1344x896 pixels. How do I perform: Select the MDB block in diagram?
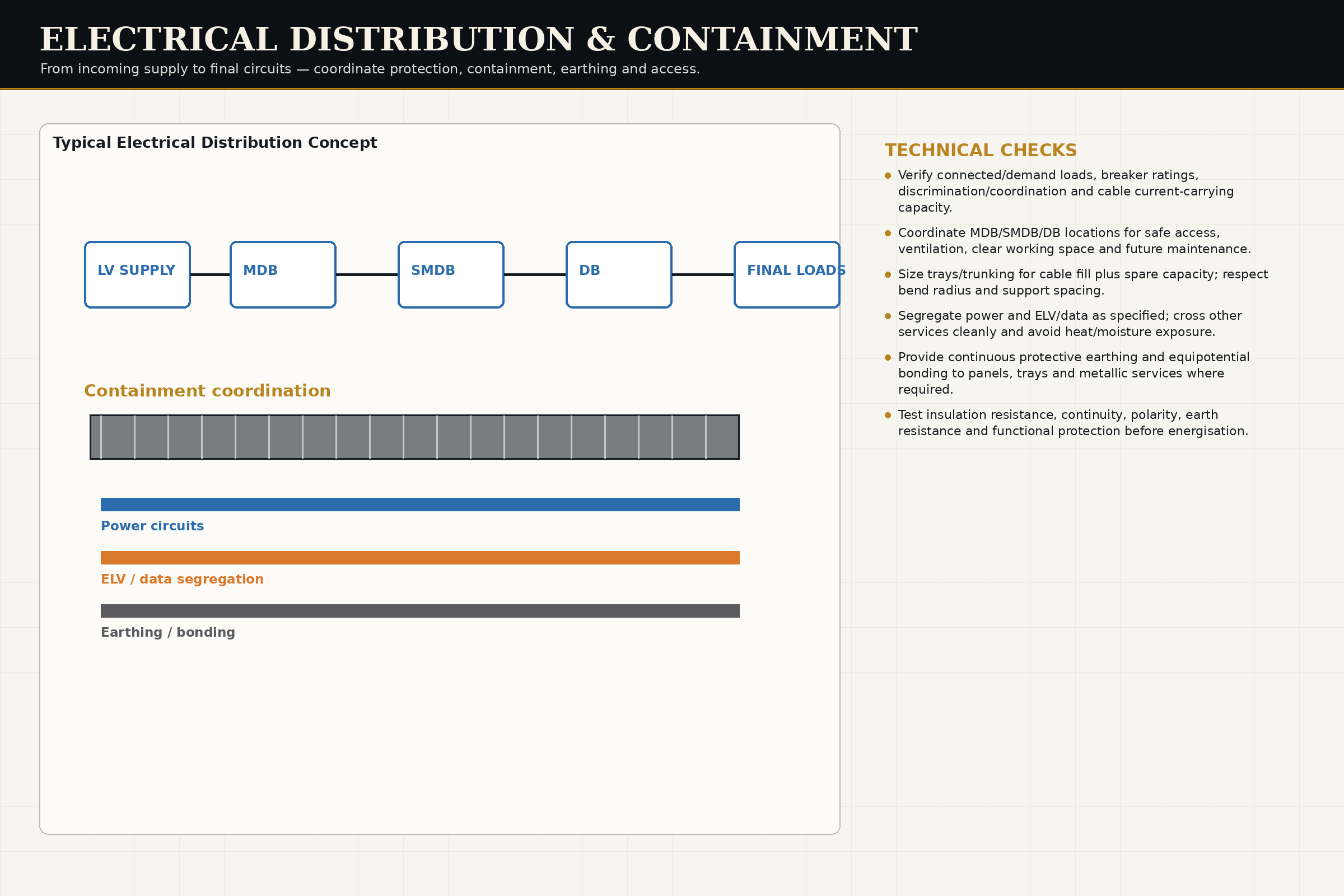[x=283, y=275]
